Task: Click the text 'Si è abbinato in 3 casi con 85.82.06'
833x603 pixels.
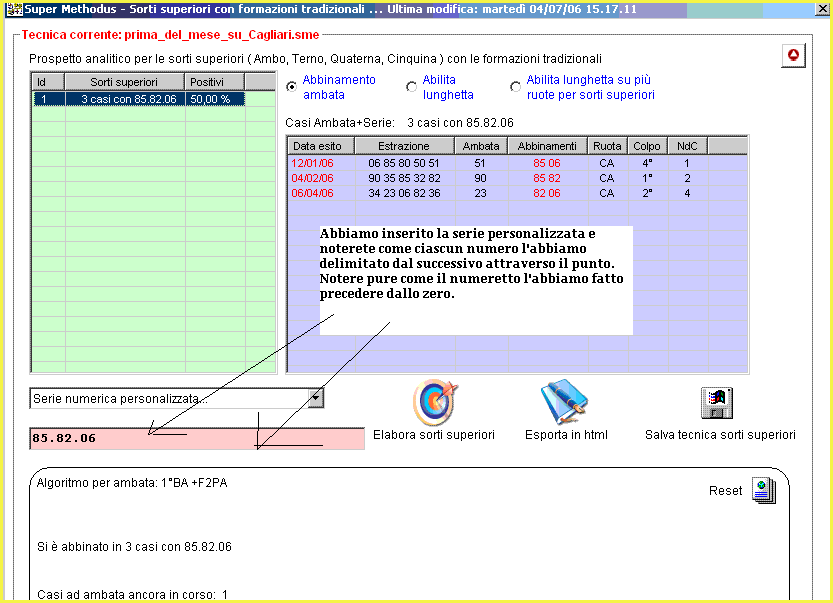Action: click(134, 547)
